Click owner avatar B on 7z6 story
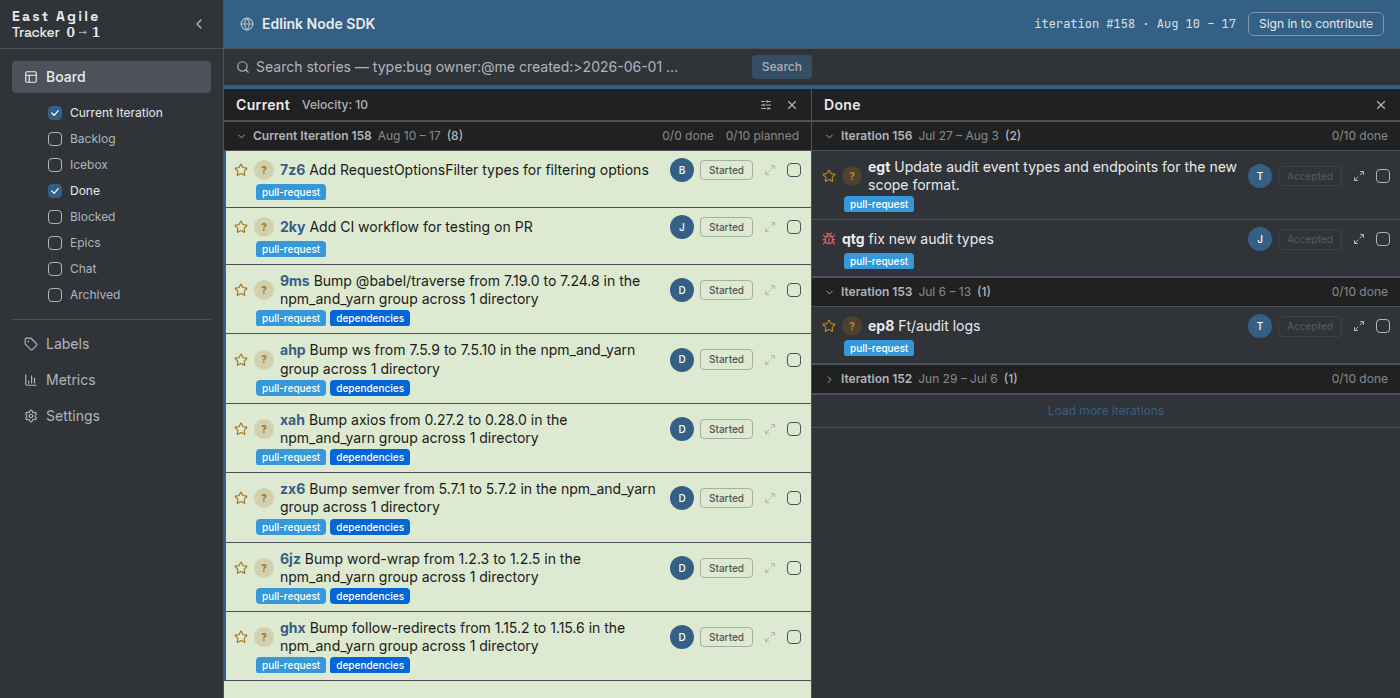The width and height of the screenshot is (1400, 698). 682,170
